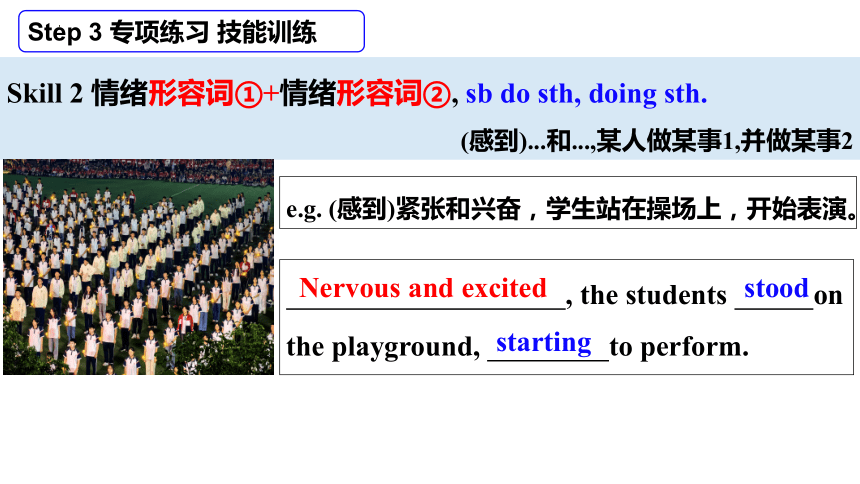Click the Chinese translation line '(感到)...和...,某人做某事1,并做某事2'
The image size is (860, 484).
coord(657,141)
